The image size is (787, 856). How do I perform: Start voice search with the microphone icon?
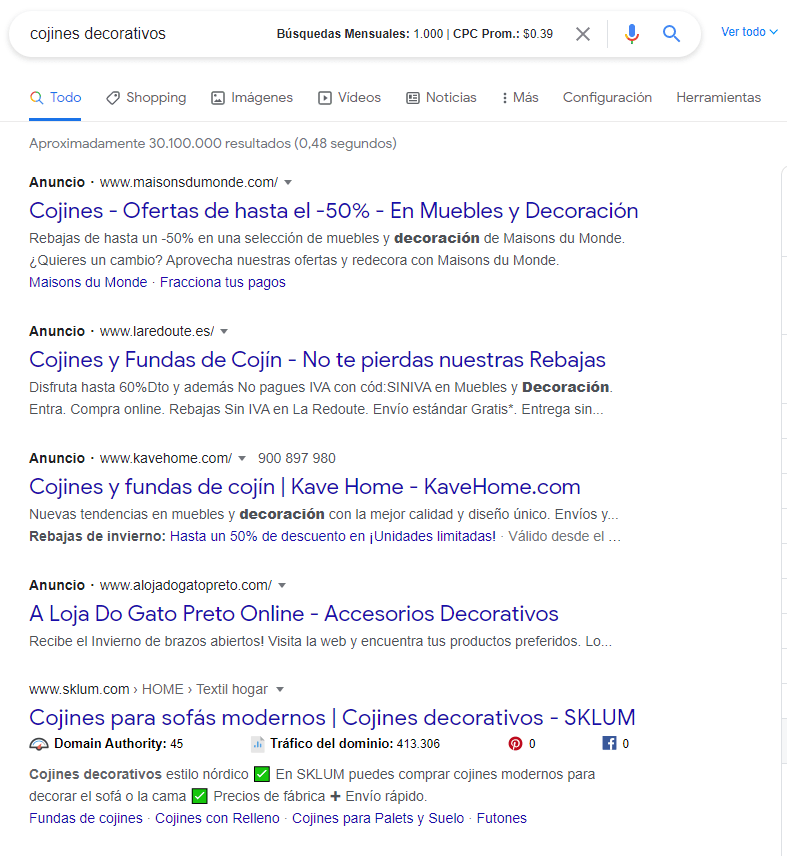tap(631, 34)
